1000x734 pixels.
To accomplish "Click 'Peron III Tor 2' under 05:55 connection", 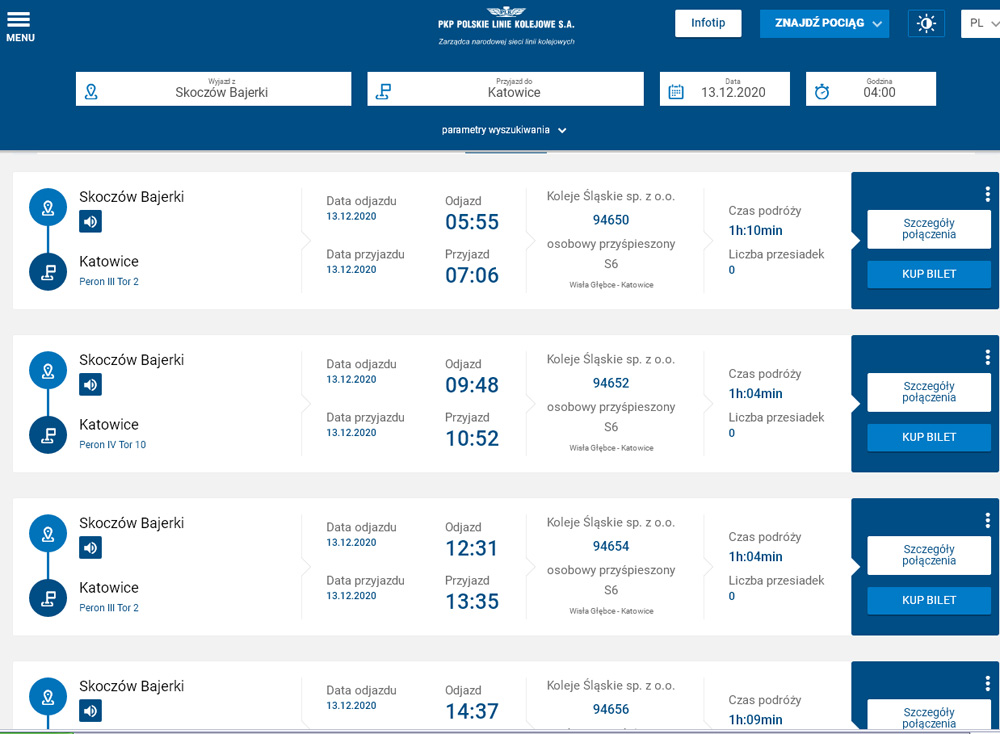I will [108, 281].
